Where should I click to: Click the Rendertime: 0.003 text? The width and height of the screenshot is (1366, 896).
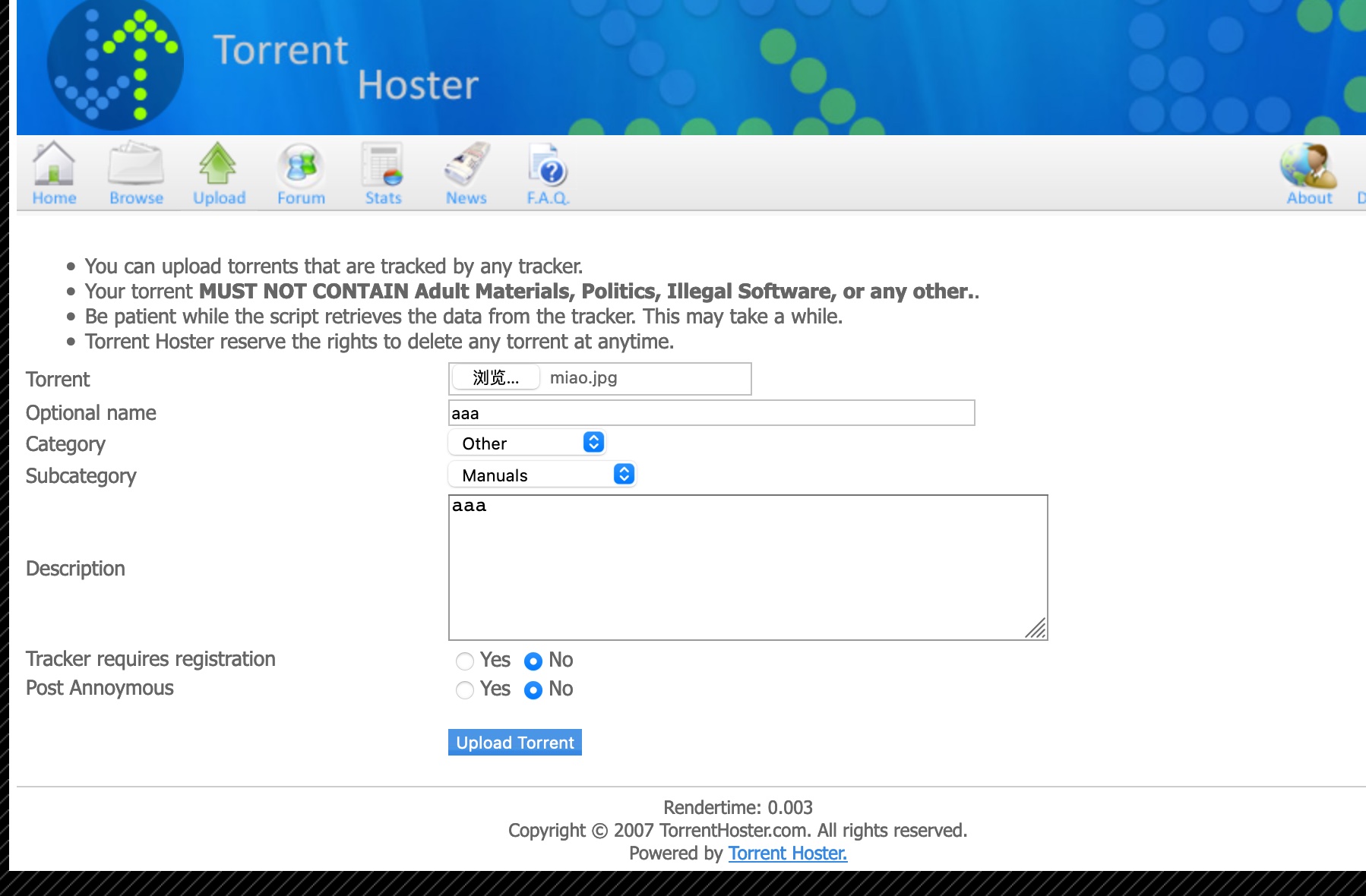click(x=738, y=807)
